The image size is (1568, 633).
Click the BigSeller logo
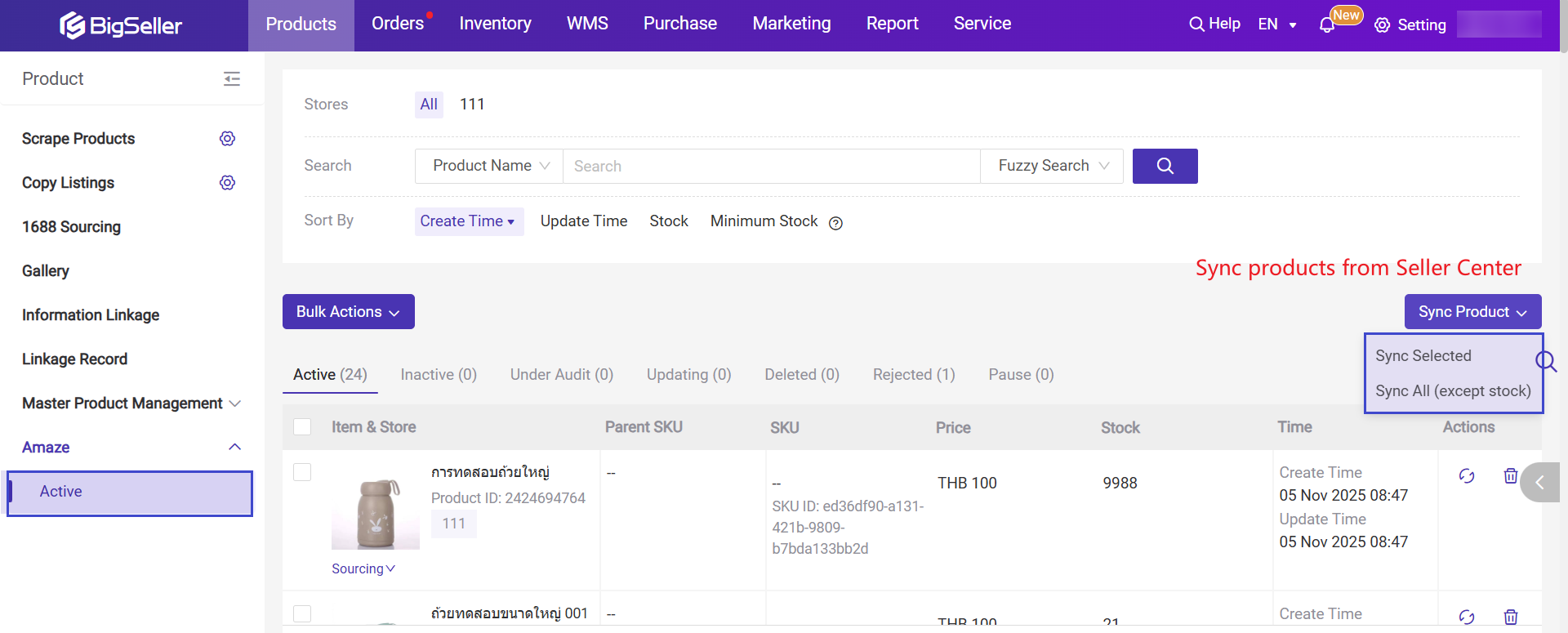pyautogui.click(x=121, y=25)
